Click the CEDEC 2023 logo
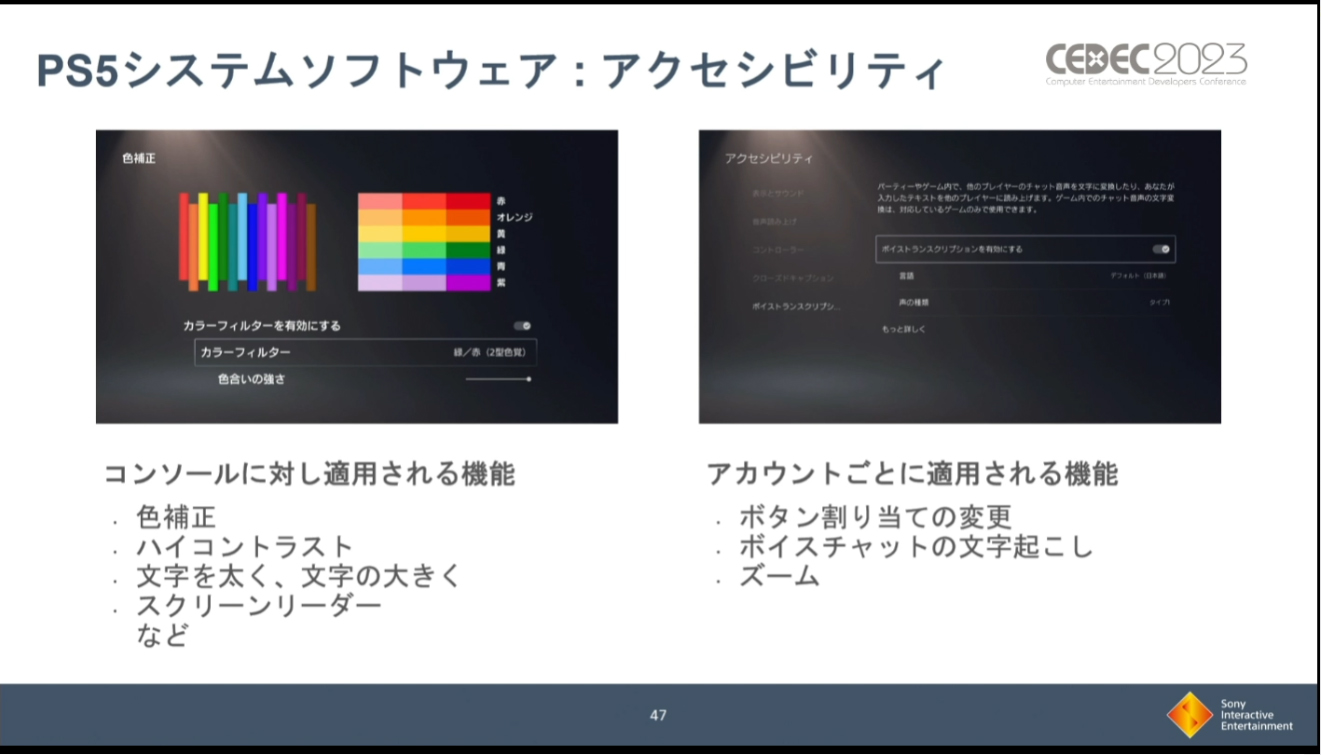The width and height of the screenshot is (1321, 755). click(x=1146, y=64)
